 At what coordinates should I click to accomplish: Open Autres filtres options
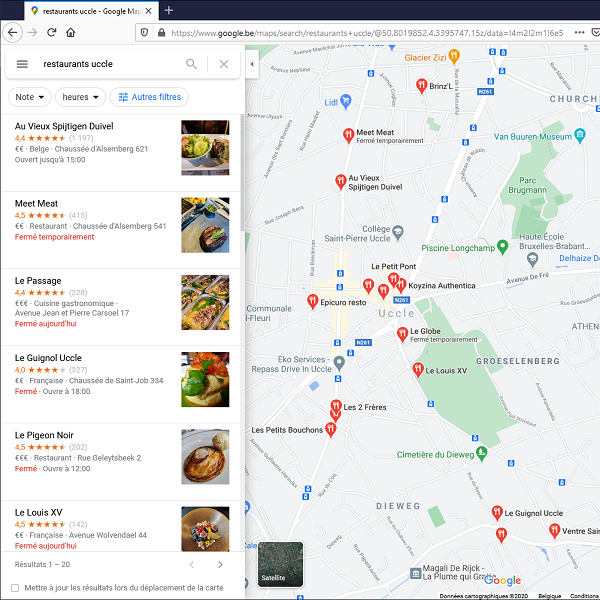click(149, 97)
